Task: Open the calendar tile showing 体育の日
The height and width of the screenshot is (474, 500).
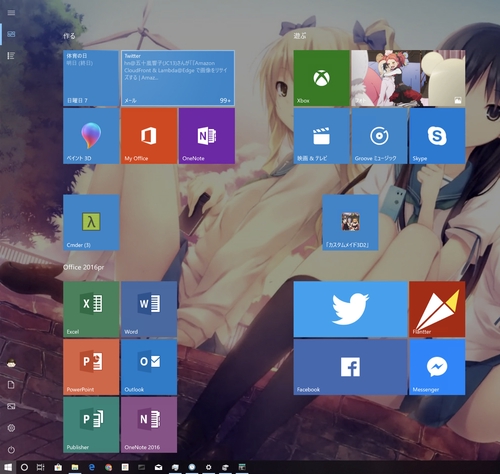Action: (91, 78)
